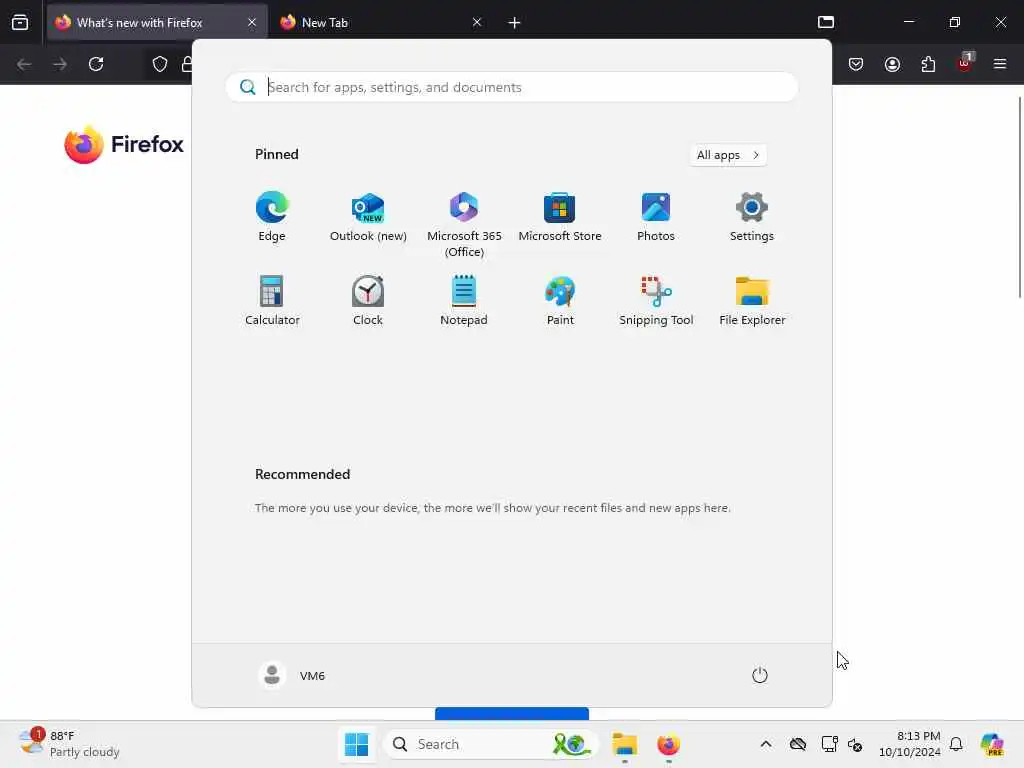
Task: Expand All apps list
Action: point(728,155)
